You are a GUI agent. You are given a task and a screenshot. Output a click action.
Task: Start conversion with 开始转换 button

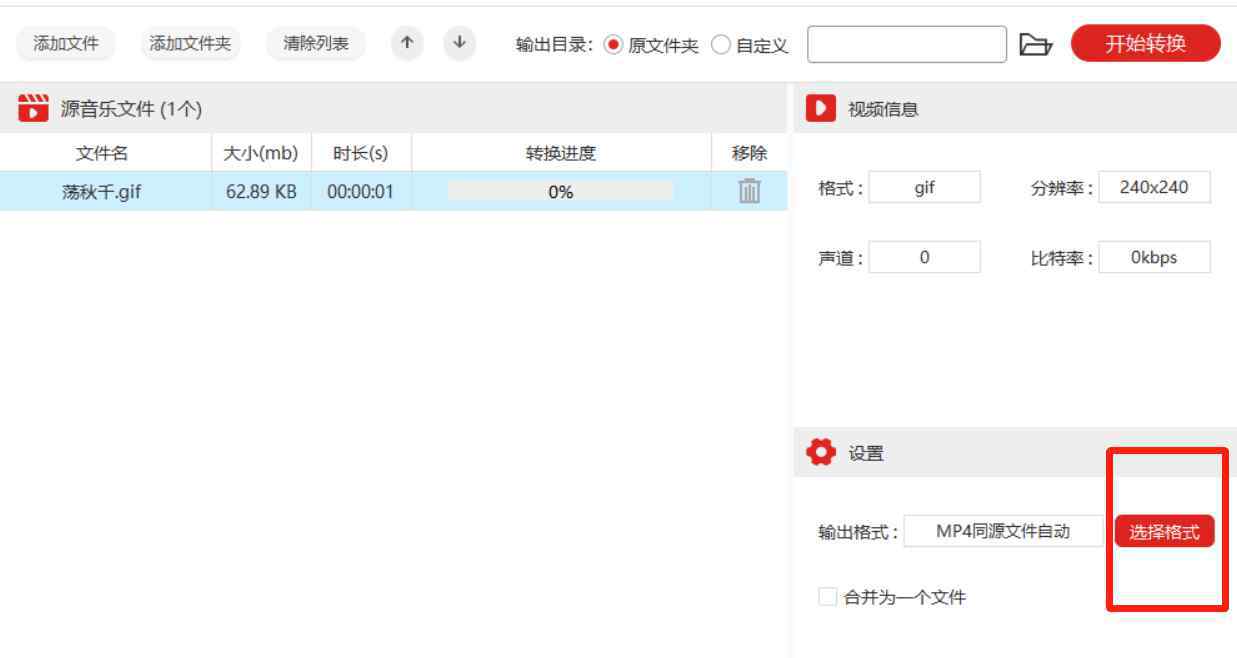1145,44
